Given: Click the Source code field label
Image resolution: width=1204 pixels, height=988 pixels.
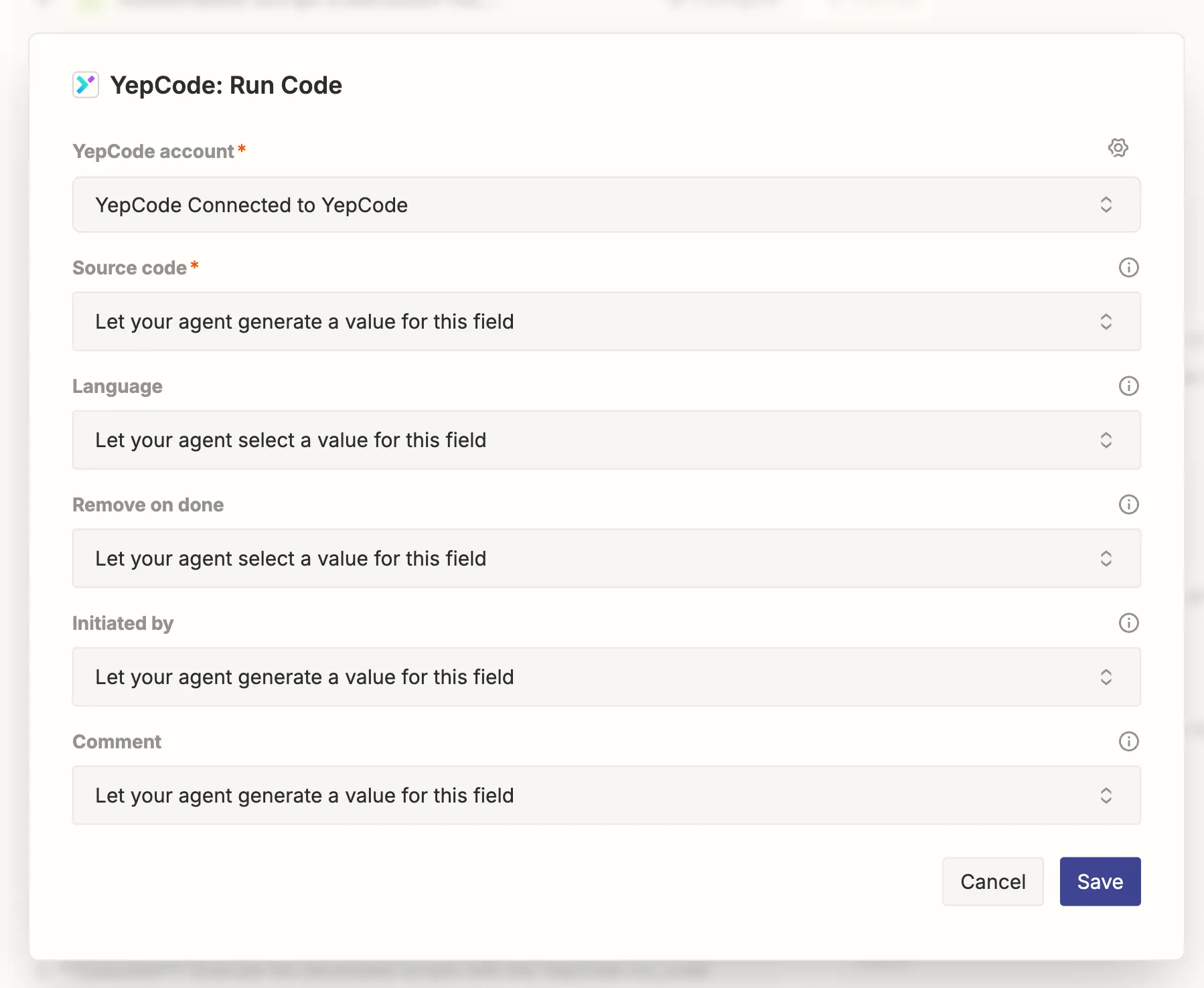Looking at the screenshot, I should (x=129, y=268).
